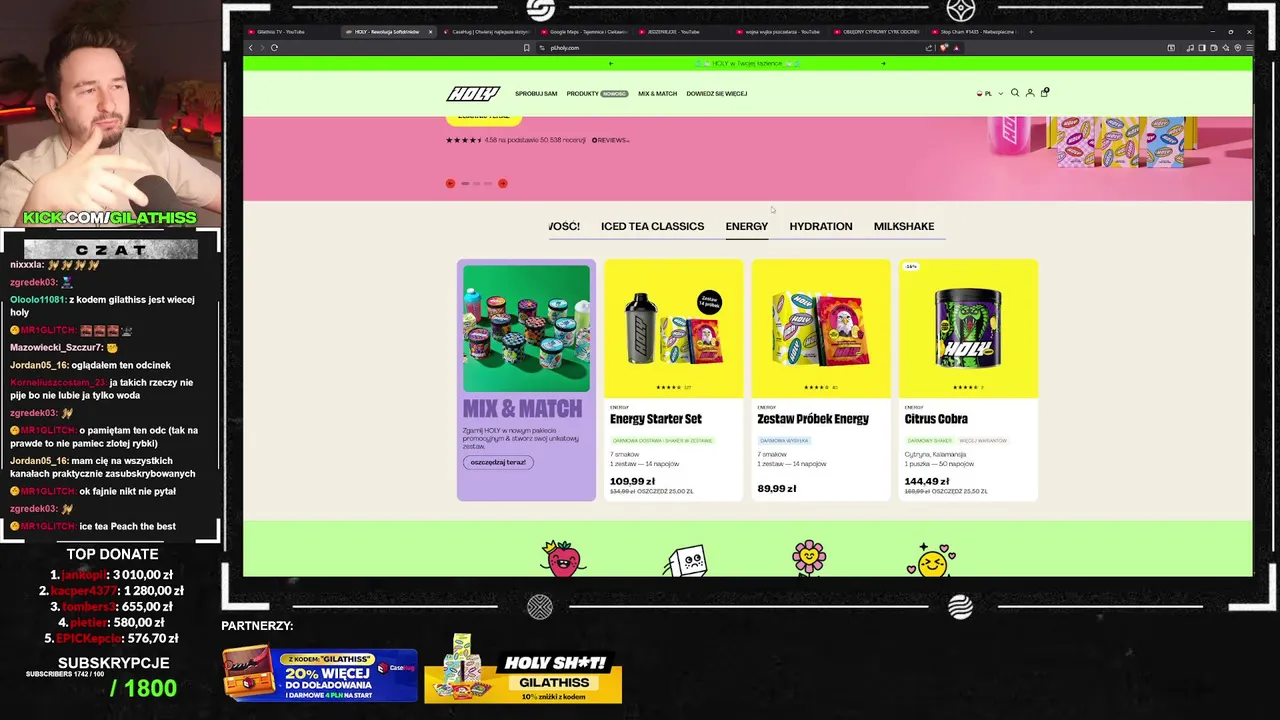This screenshot has width=1280, height=720.
Task: Expand the PL language selector
Action: (990, 94)
